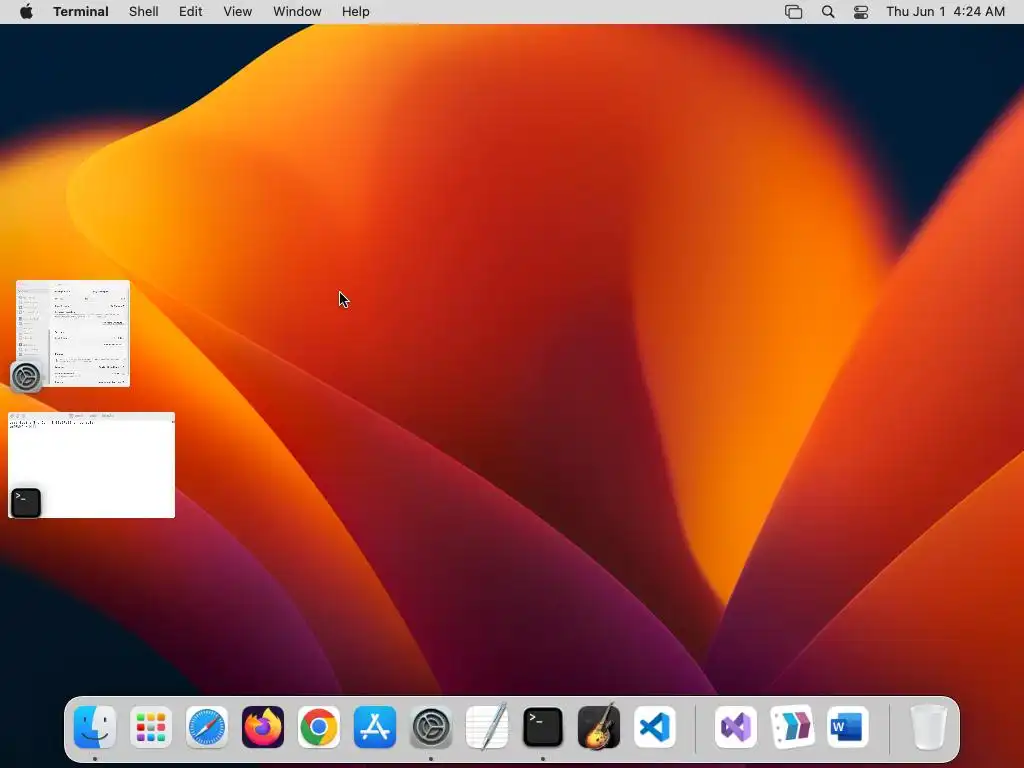Launch TextEdit from the Dock
Viewport: 1024px width, 768px height.
[x=487, y=727]
